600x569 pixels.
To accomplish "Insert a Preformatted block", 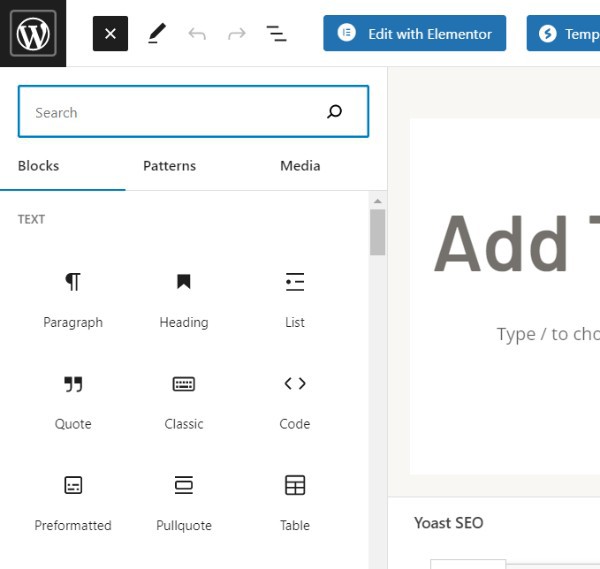I will click(x=73, y=504).
